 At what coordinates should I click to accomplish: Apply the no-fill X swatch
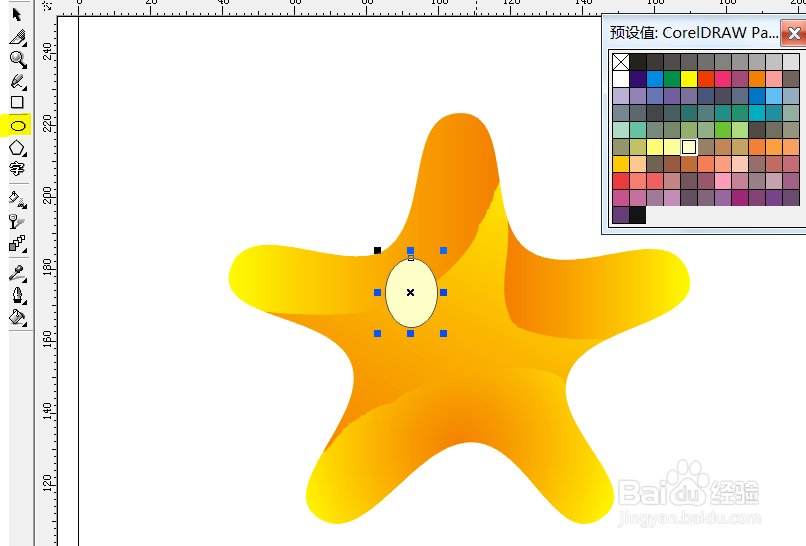(x=621, y=62)
